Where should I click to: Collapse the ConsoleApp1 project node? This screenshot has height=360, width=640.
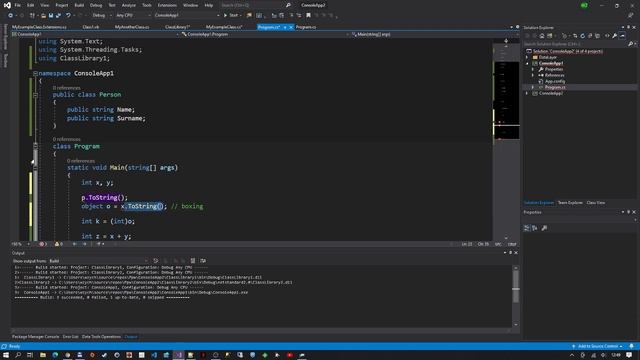point(527,63)
